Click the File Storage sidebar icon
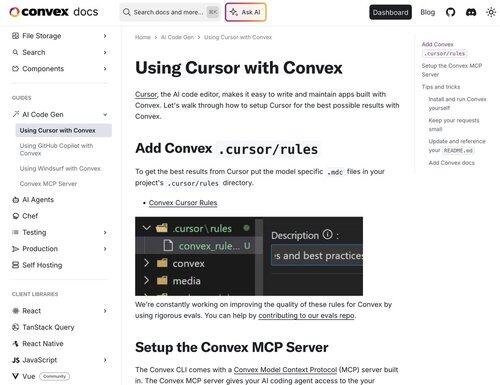 (x=15, y=36)
